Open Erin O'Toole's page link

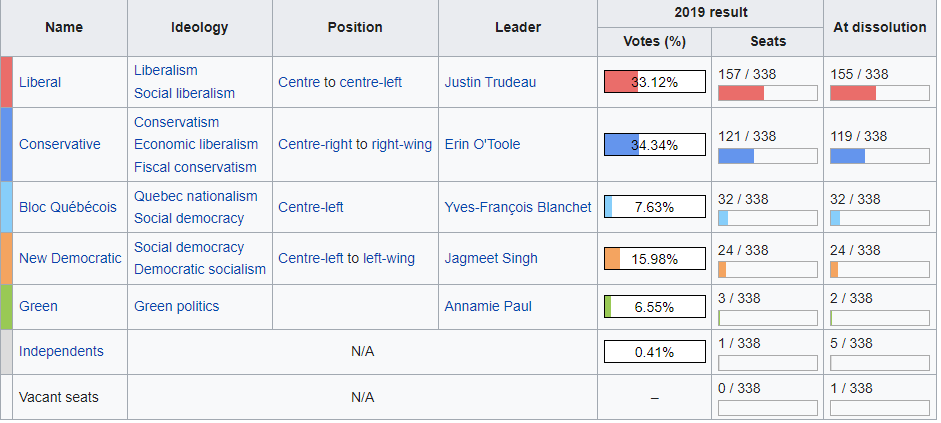point(482,144)
